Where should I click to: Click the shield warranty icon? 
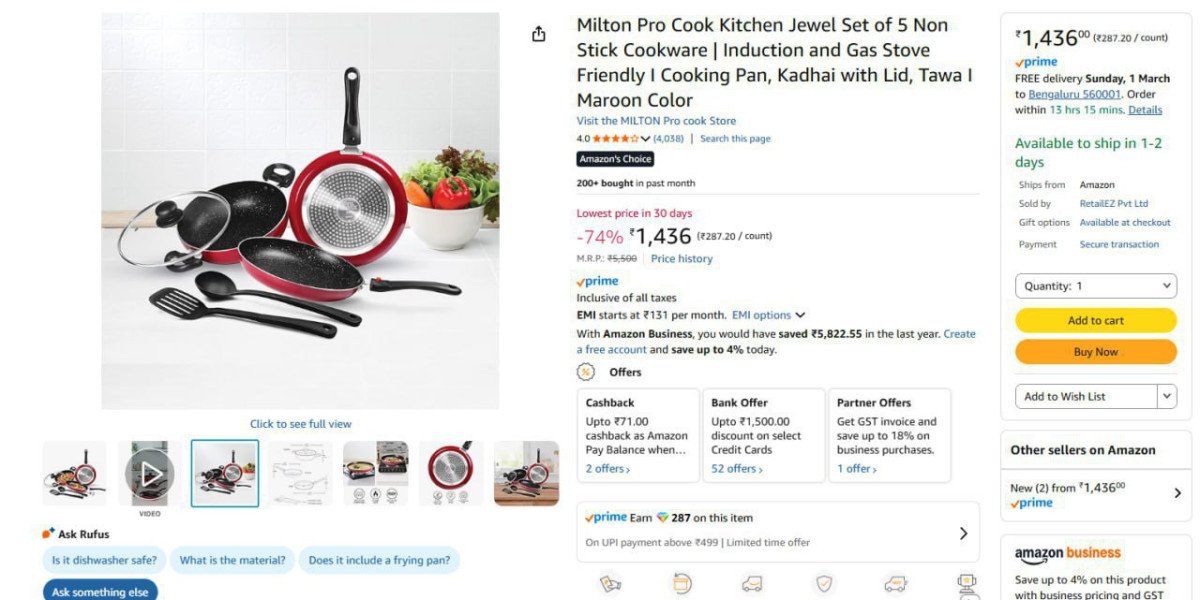(824, 584)
